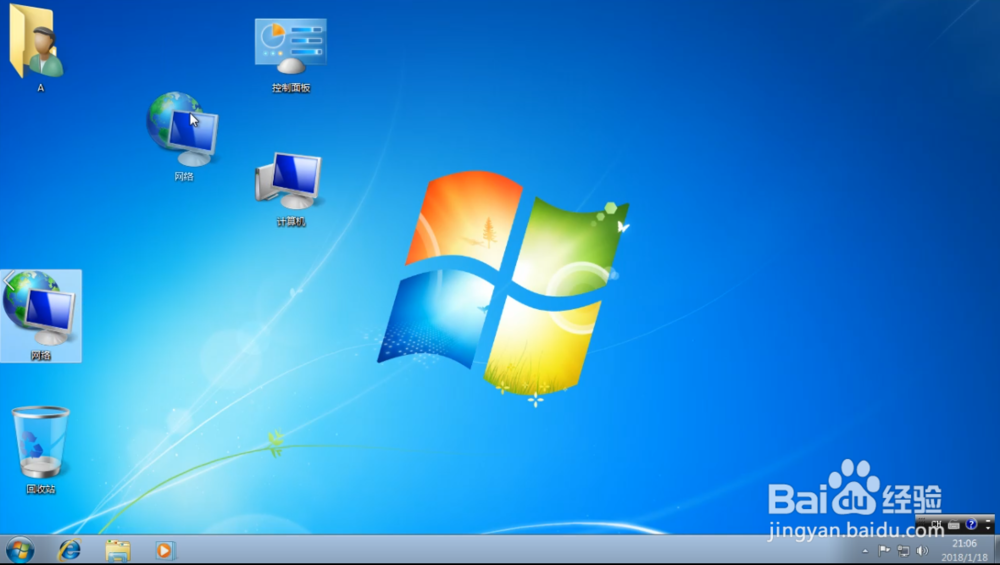The height and width of the screenshot is (565, 1000).
Task: Launch Windows Media Player from the taskbar
Action: coord(164,550)
